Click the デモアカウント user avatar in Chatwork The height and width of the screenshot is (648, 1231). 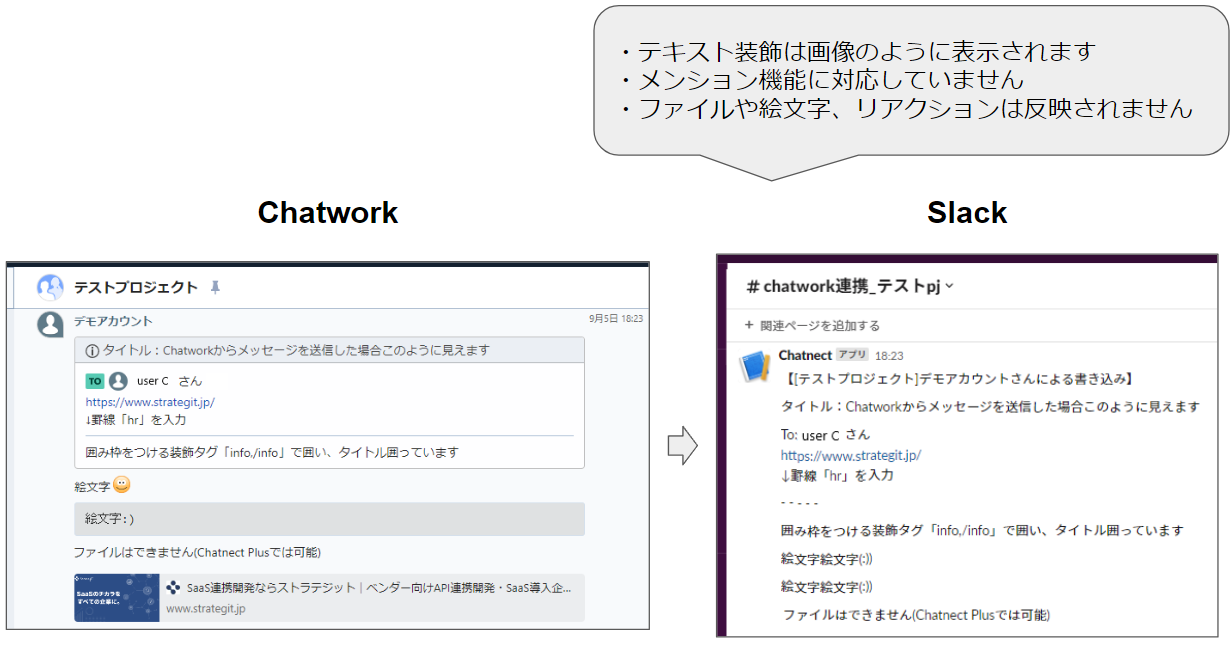(50, 324)
